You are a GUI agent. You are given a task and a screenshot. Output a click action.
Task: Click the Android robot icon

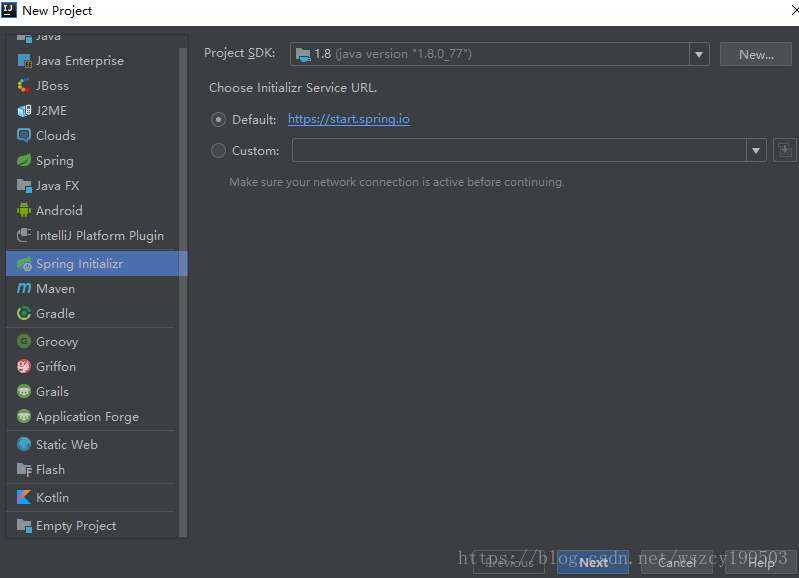click(x=24, y=210)
